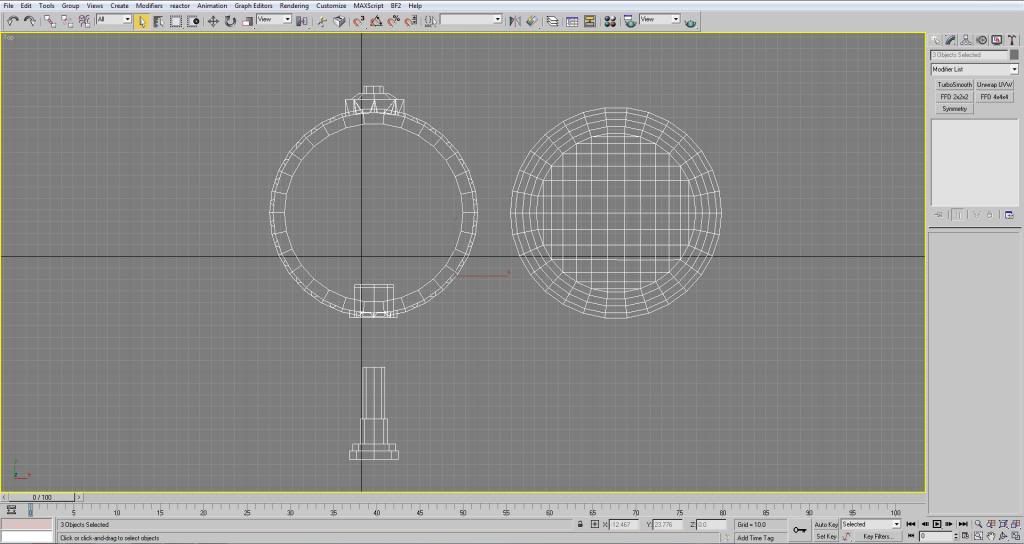Activate the Select and Move tool
Viewport: 1024px width, 544px height.
[213, 21]
